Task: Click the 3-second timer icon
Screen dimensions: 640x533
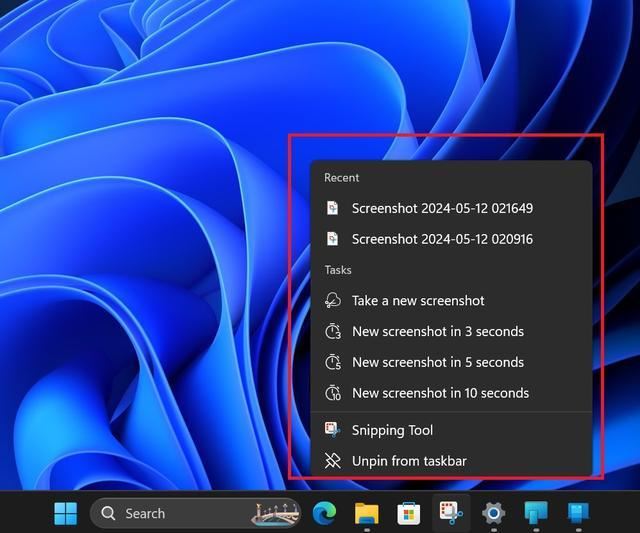Action: [x=333, y=331]
